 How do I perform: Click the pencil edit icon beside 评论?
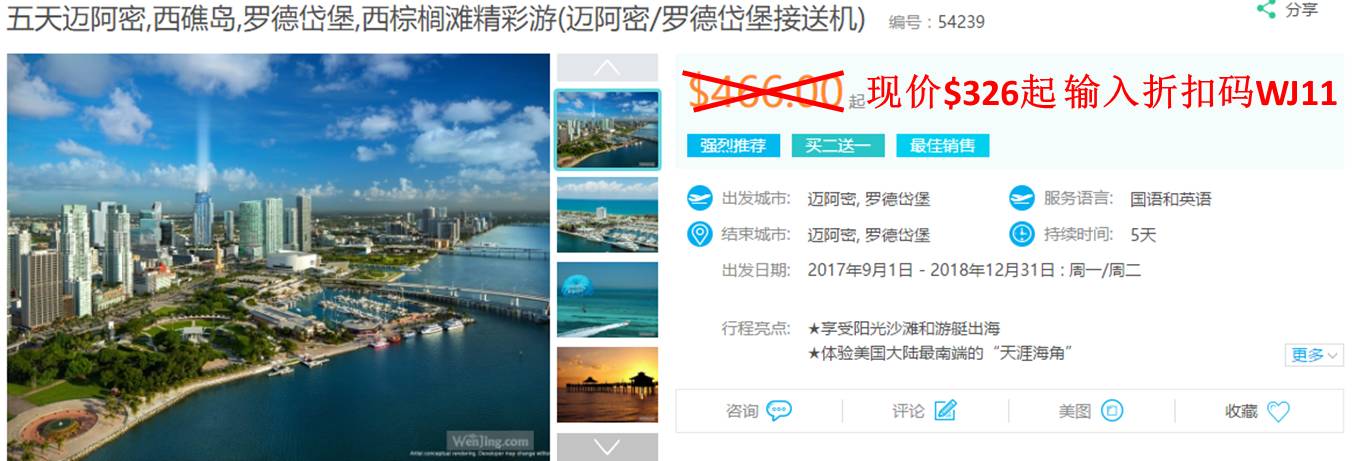tap(945, 411)
